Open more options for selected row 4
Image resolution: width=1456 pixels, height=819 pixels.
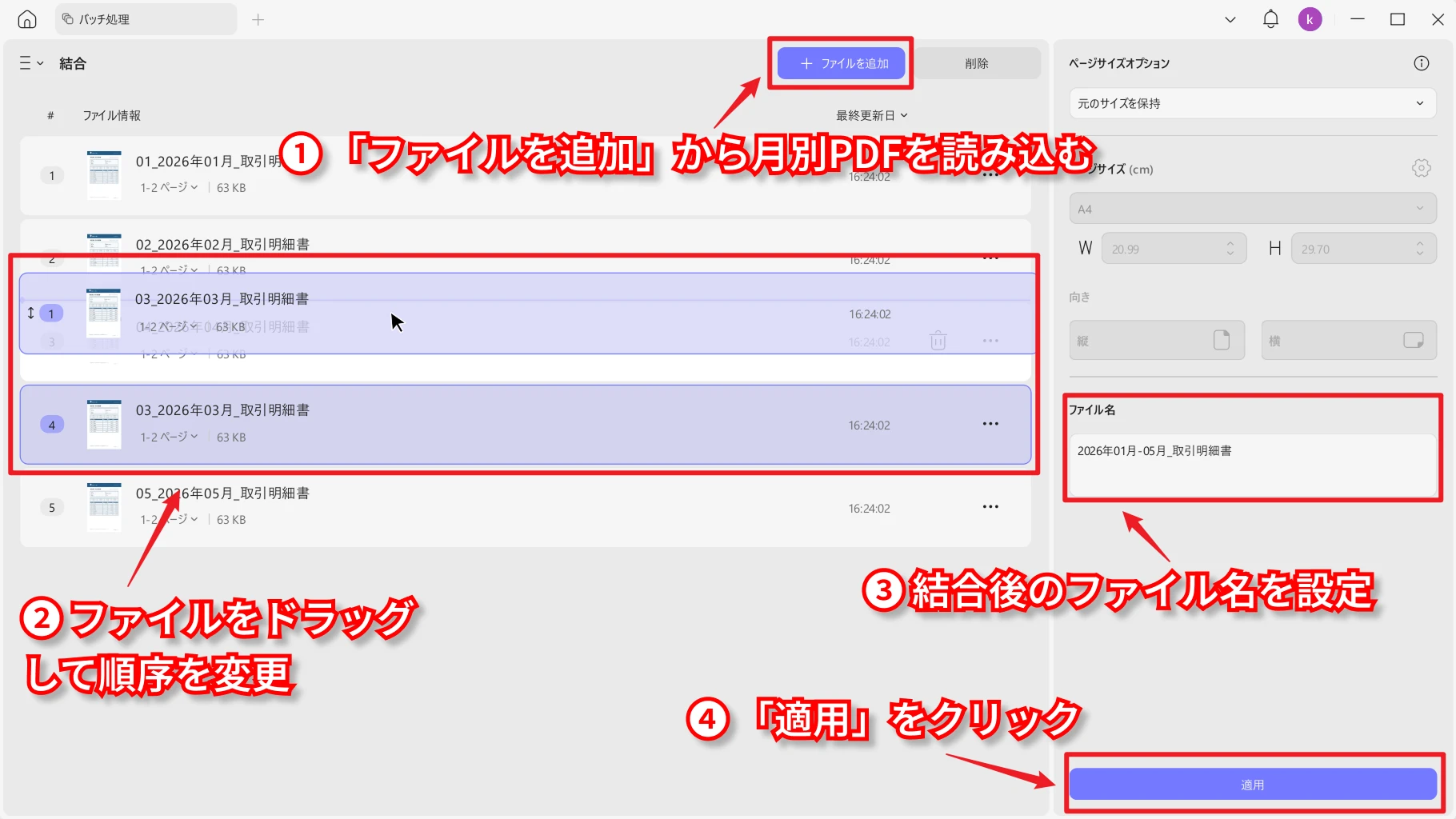tap(990, 424)
